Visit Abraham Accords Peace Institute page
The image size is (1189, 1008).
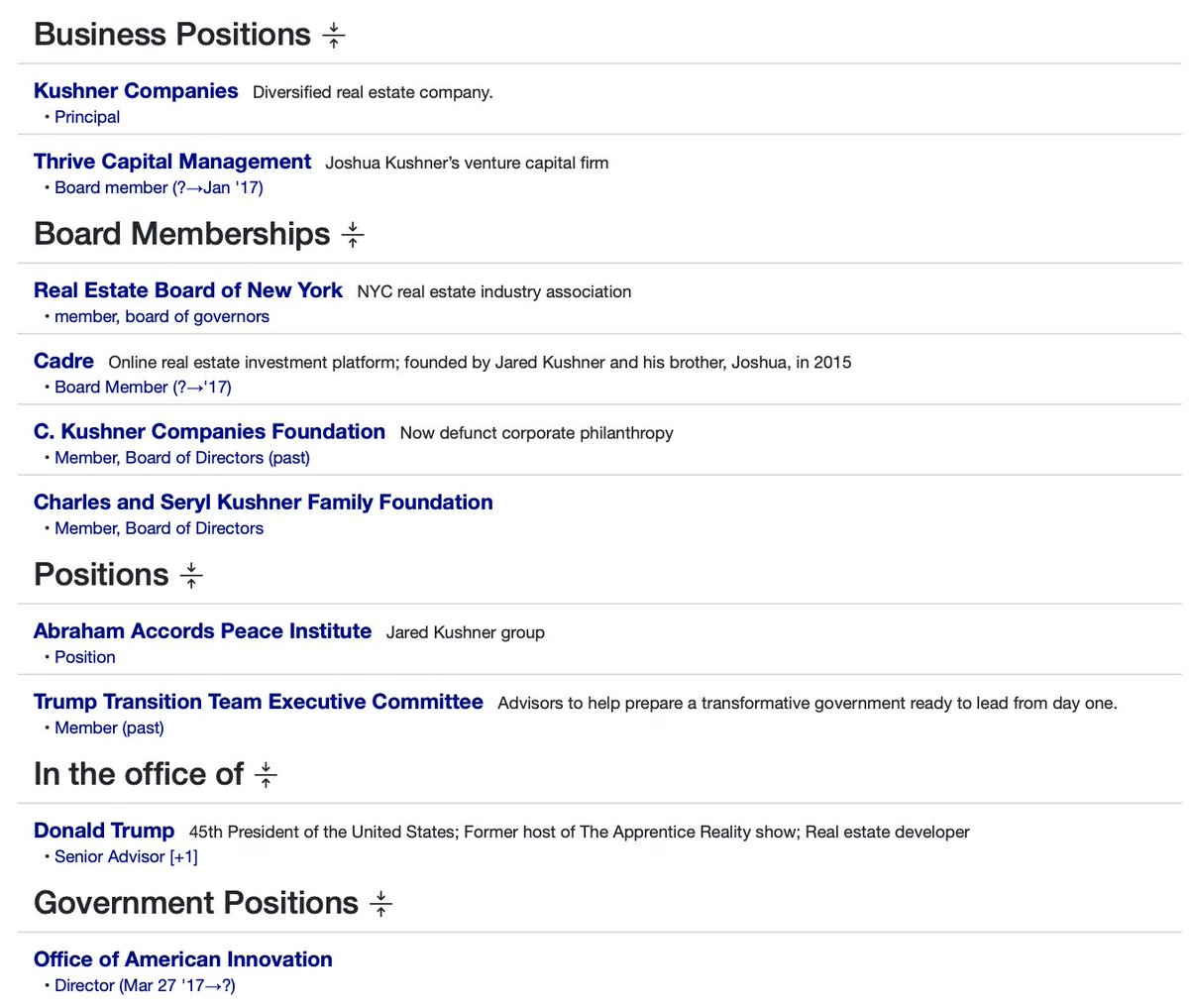(x=202, y=631)
